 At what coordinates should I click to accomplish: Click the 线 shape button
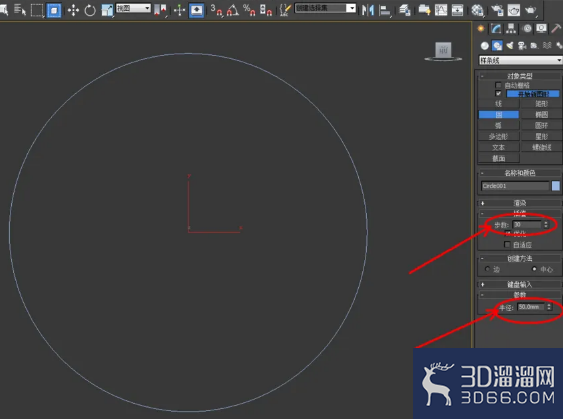click(499, 104)
